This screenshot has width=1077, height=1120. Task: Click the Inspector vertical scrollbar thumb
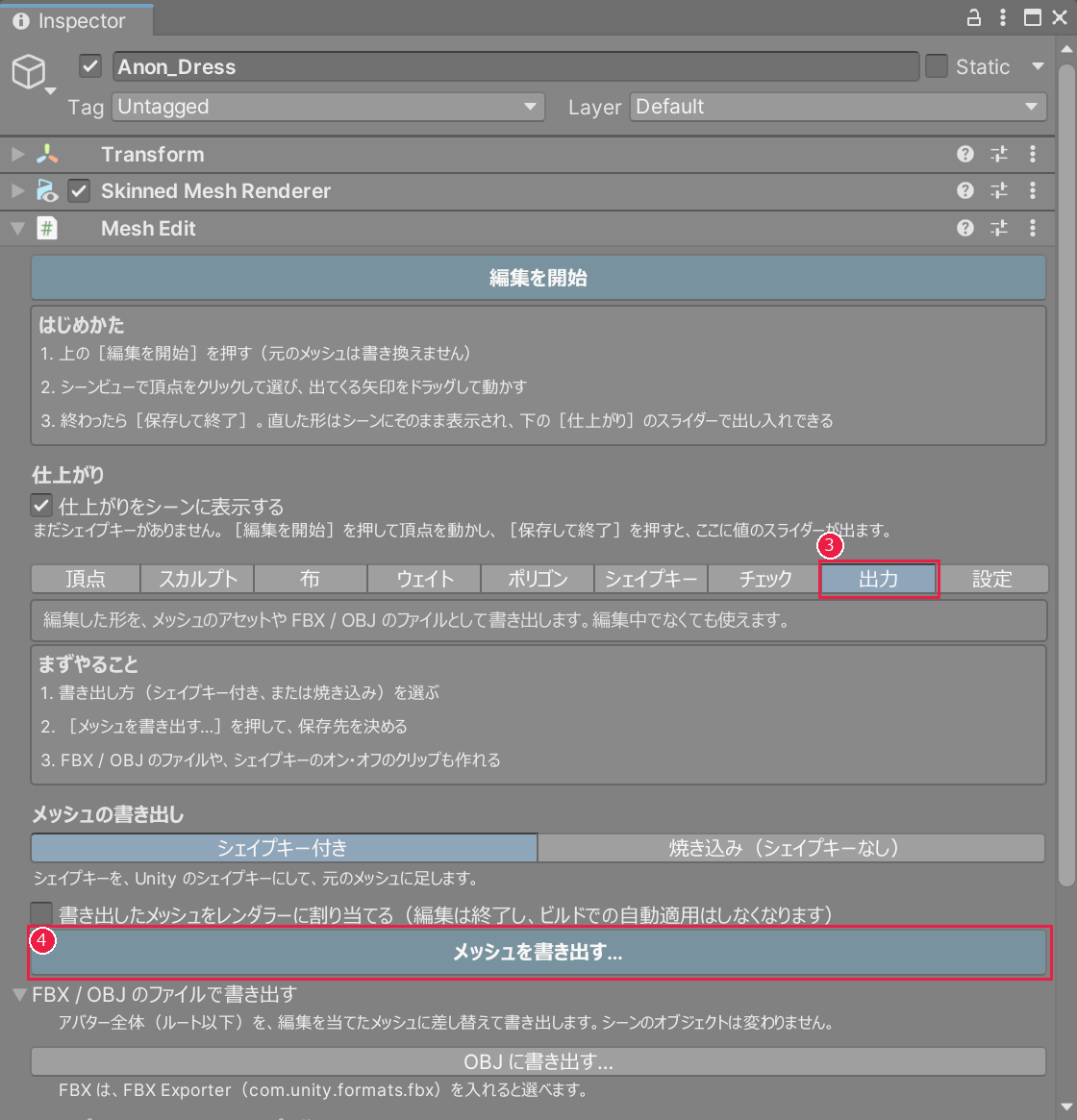[1066, 475]
